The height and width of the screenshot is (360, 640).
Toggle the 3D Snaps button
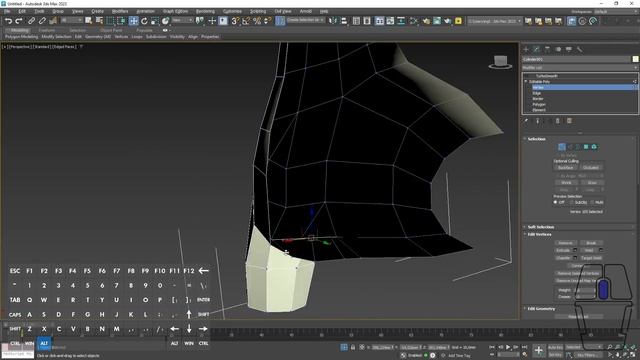point(235,21)
